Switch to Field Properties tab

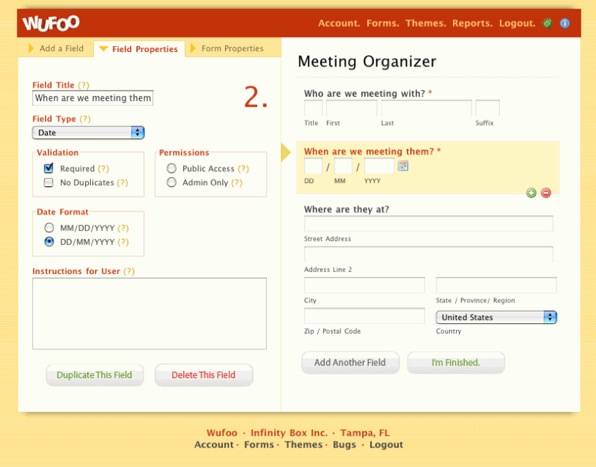(139, 49)
